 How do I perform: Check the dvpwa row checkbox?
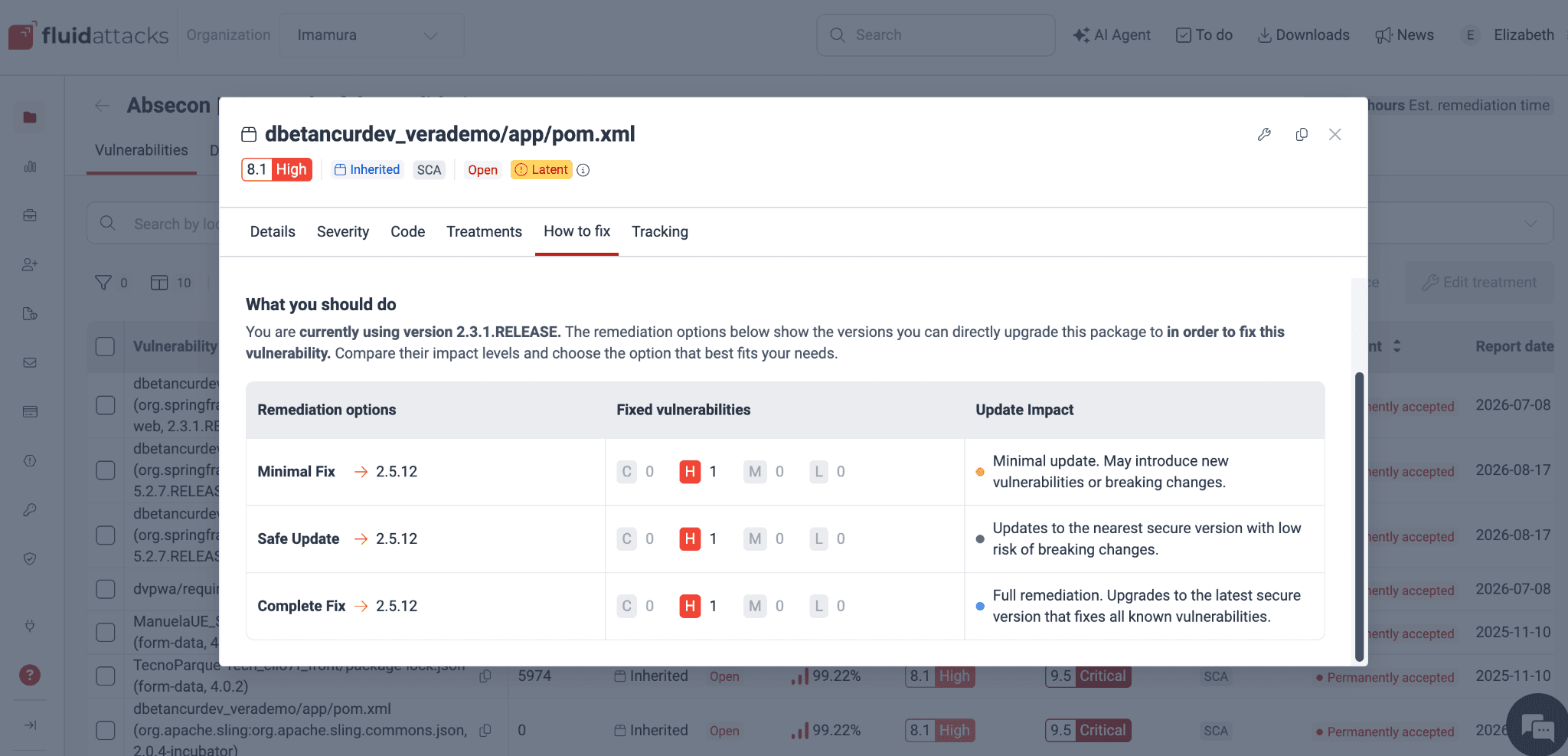pyautogui.click(x=105, y=589)
